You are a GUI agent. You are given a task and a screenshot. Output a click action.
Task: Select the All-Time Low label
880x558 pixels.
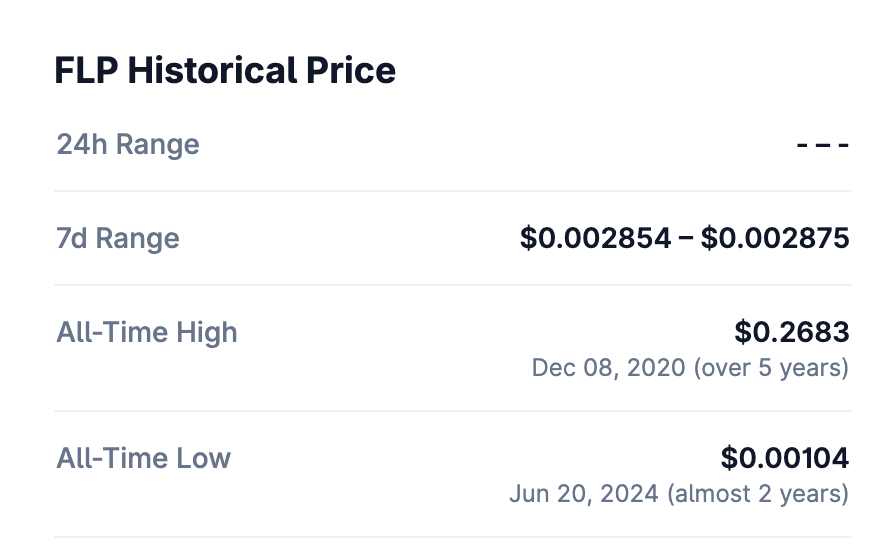click(144, 459)
